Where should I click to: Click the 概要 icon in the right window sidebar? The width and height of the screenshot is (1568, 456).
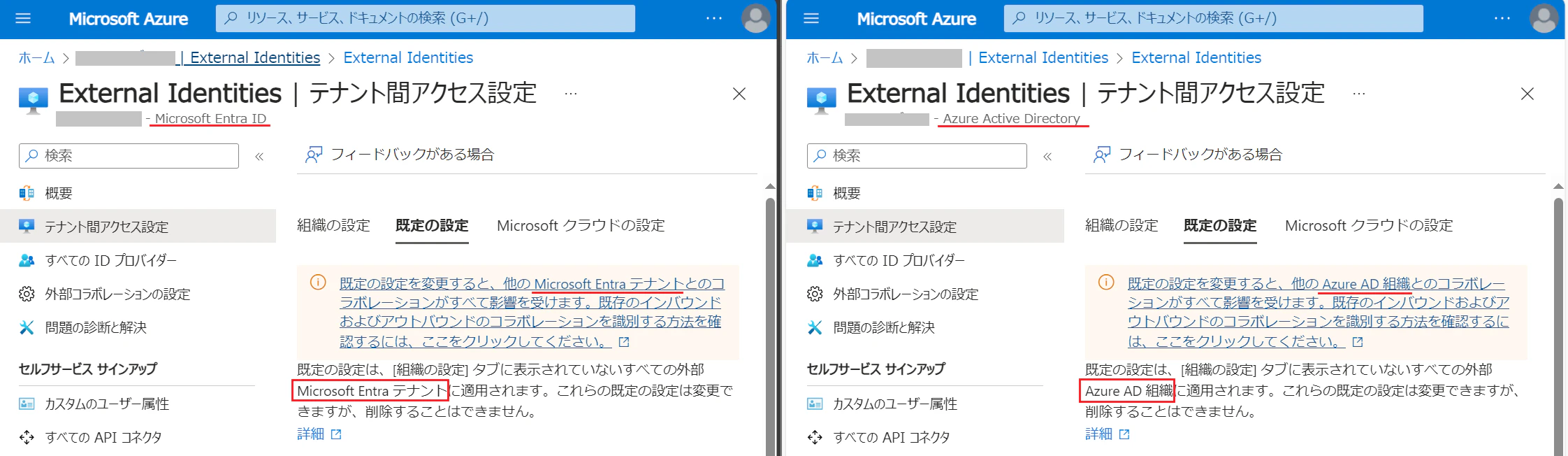(x=815, y=193)
